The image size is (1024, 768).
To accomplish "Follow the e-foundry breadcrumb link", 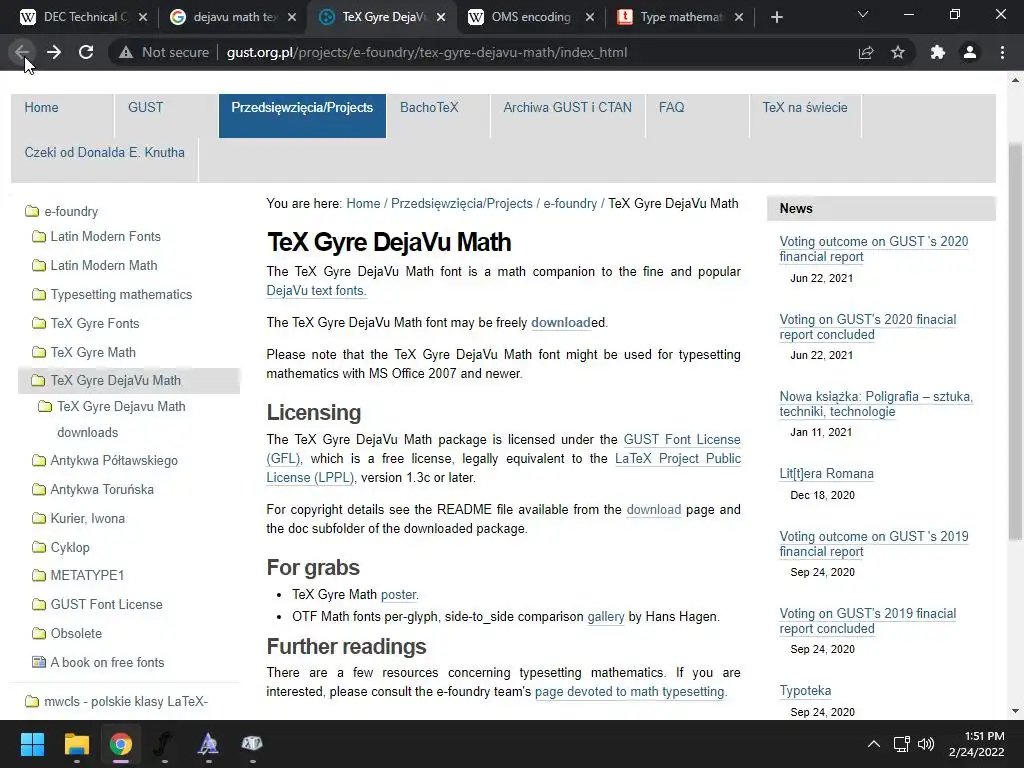I will 570,204.
